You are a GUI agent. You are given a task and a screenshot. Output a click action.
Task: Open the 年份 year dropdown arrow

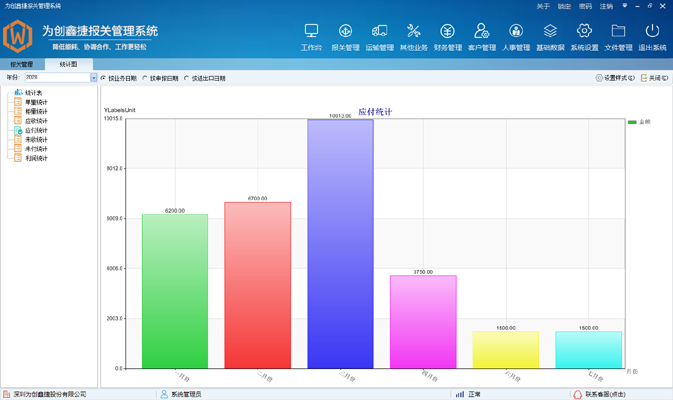94,77
